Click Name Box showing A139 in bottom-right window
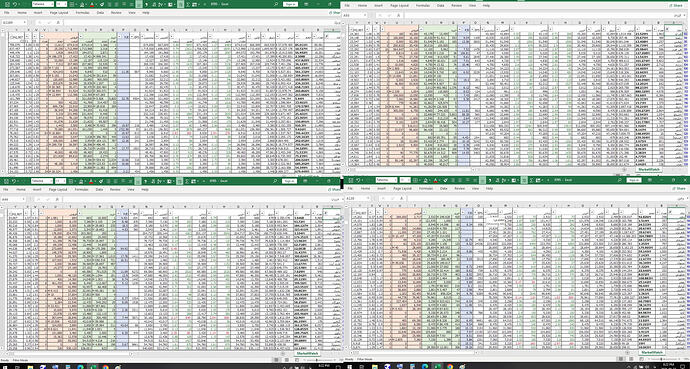The width and height of the screenshot is (690, 369). tap(357, 198)
